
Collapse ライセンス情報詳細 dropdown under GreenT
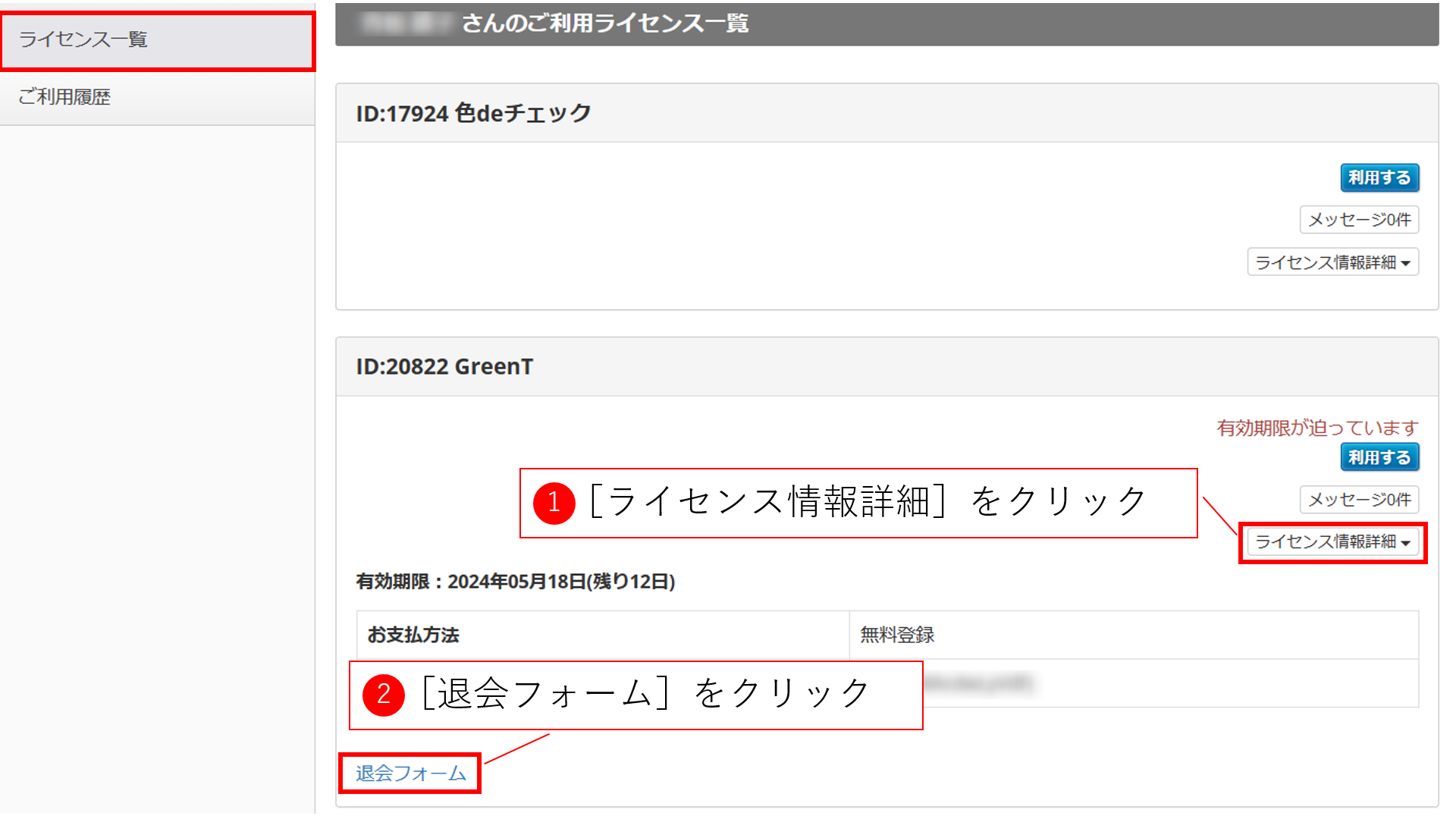1332,542
